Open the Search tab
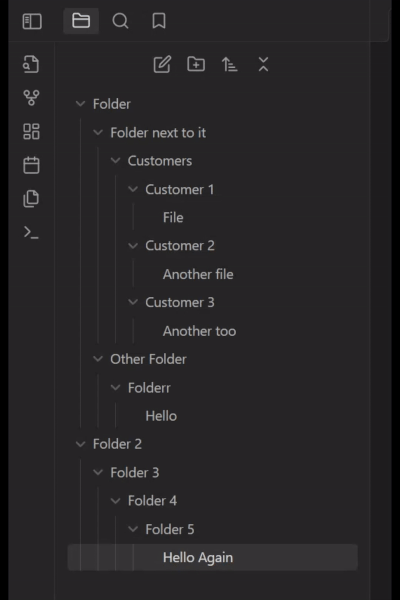Screen dimensions: 400x600 coord(120,21)
